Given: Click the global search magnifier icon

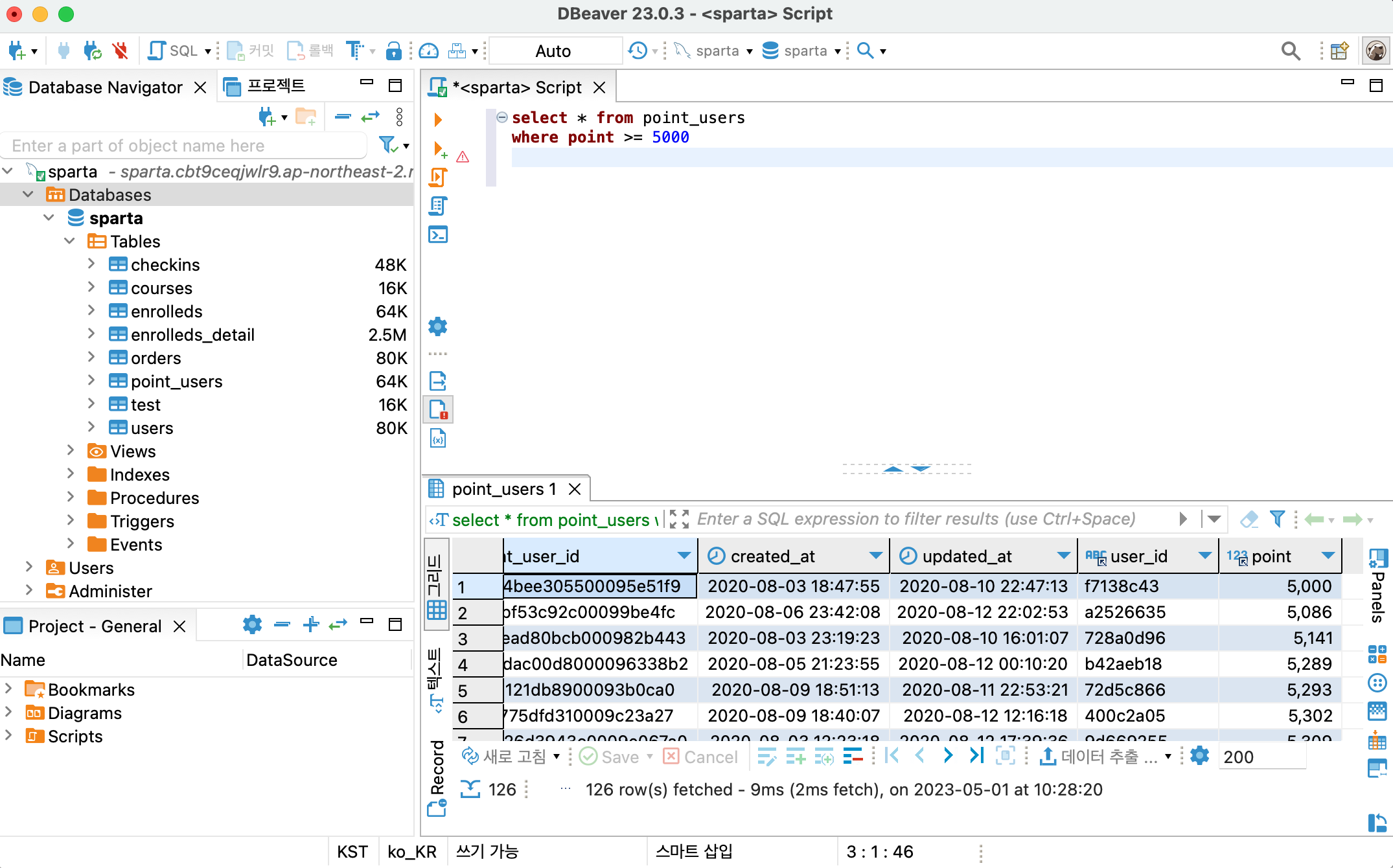Looking at the screenshot, I should pos(1290,51).
